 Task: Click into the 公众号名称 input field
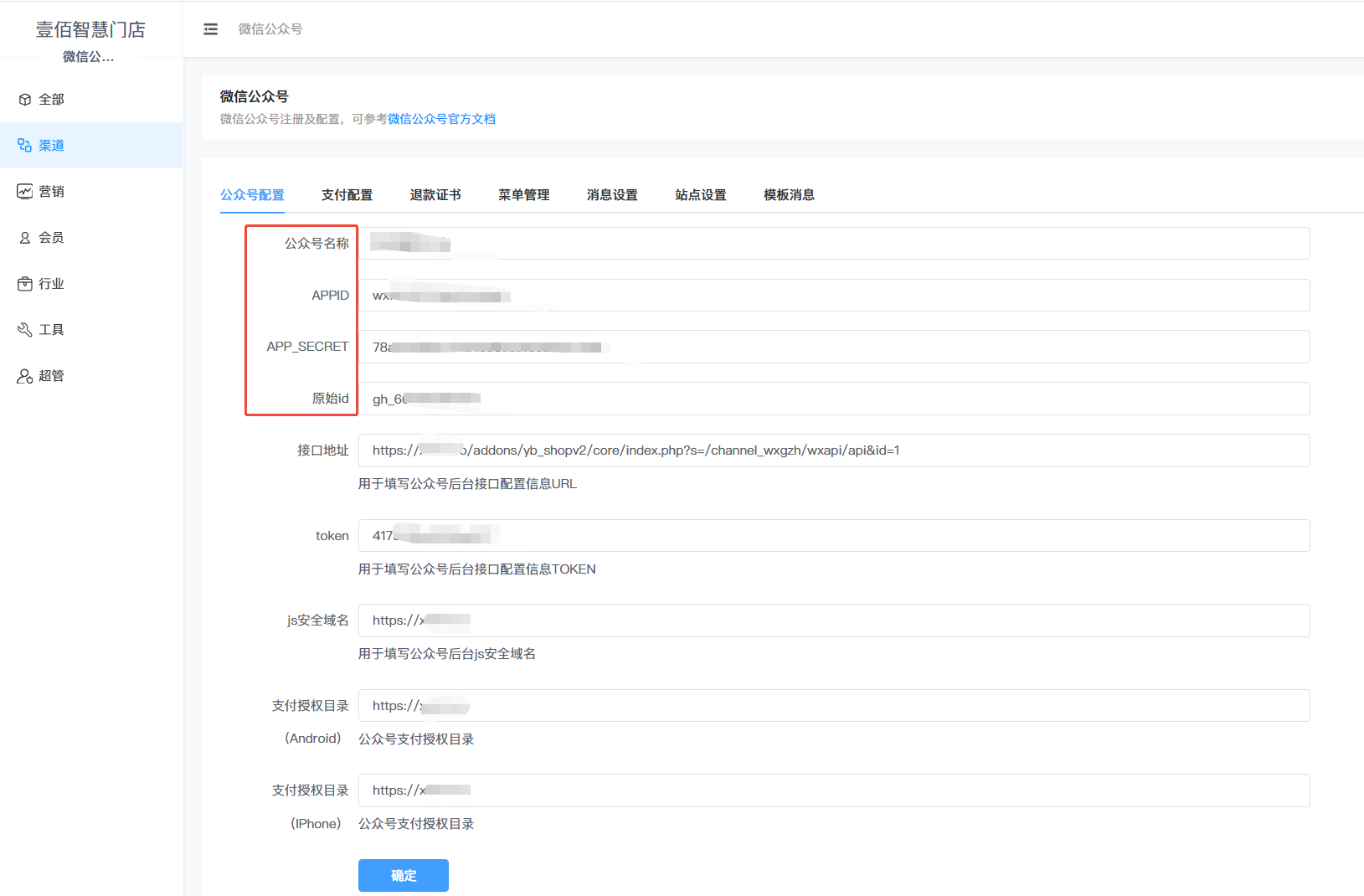(x=833, y=244)
